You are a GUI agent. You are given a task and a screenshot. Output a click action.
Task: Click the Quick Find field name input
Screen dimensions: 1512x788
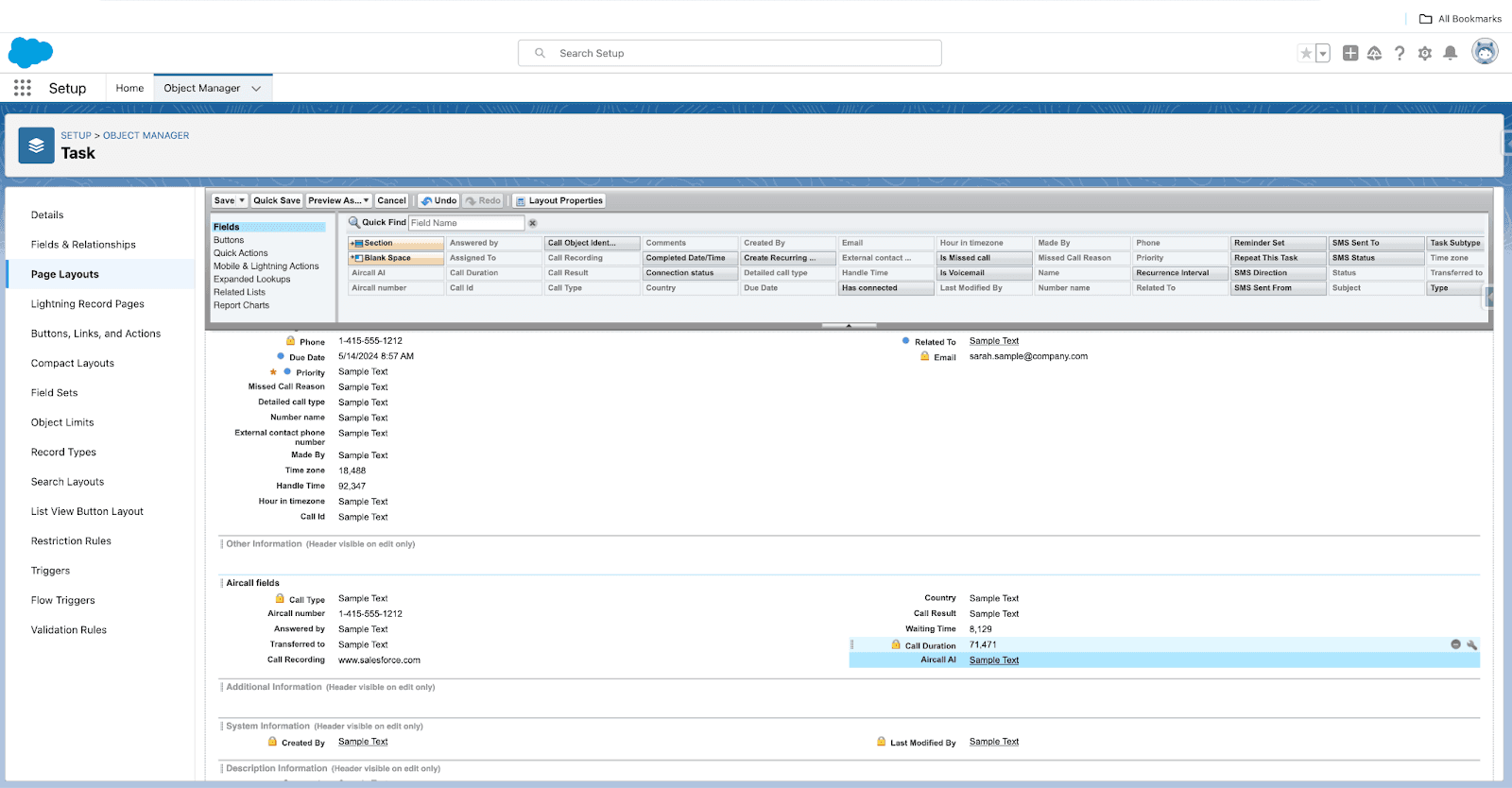[x=466, y=223]
